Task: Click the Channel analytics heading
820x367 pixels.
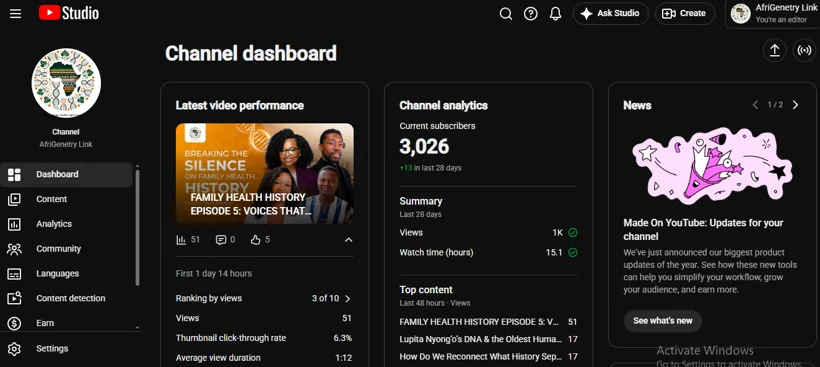Action: point(443,106)
